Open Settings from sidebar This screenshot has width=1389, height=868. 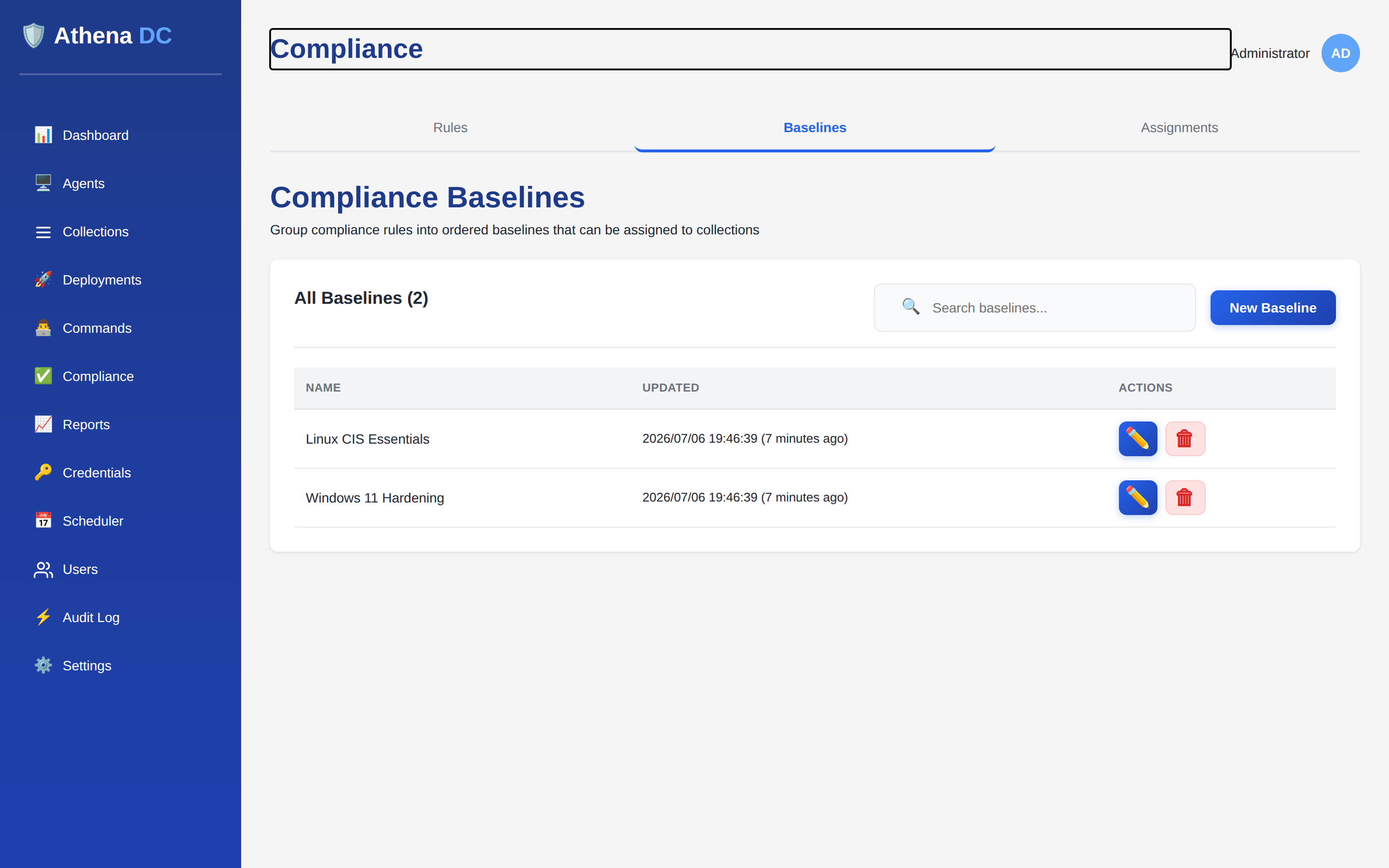click(121, 665)
